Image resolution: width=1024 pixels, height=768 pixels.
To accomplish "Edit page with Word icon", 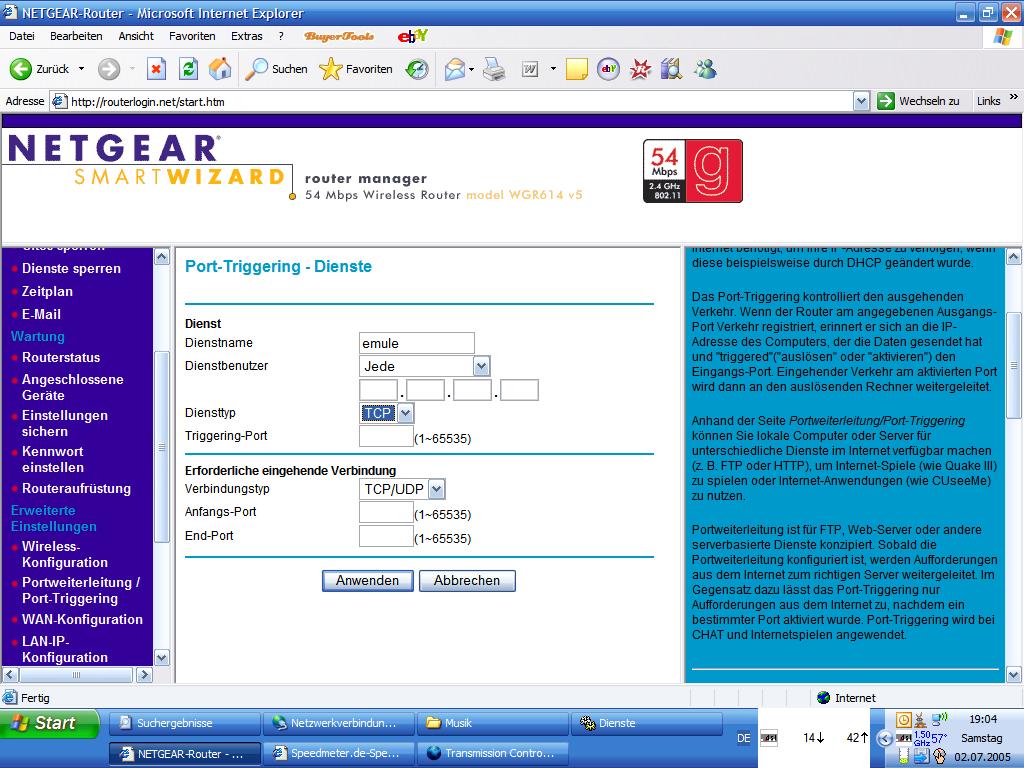I will (530, 69).
